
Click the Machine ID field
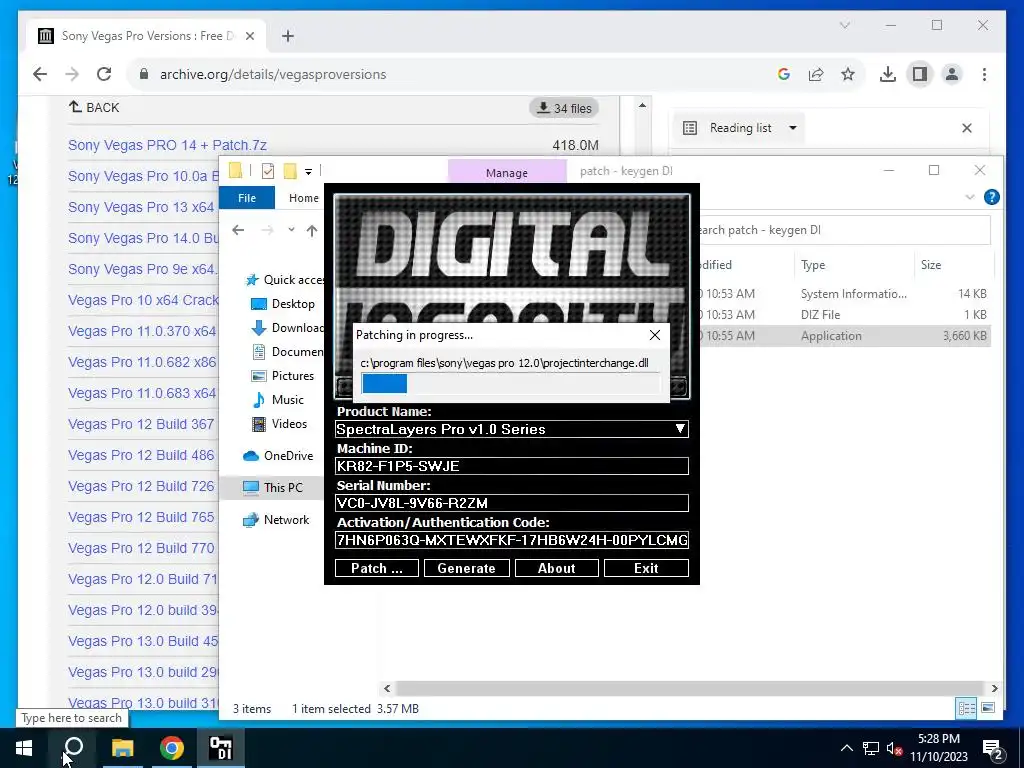coord(512,466)
